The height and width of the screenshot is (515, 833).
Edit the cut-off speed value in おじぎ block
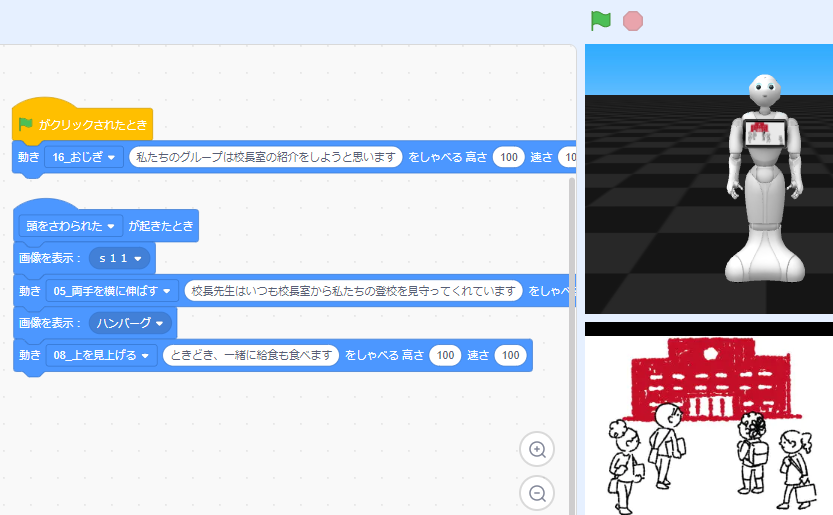567,157
